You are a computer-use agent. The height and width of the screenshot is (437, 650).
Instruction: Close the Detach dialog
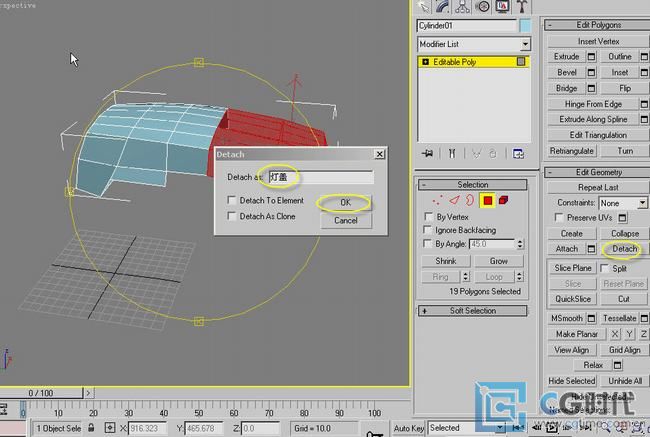coord(379,154)
